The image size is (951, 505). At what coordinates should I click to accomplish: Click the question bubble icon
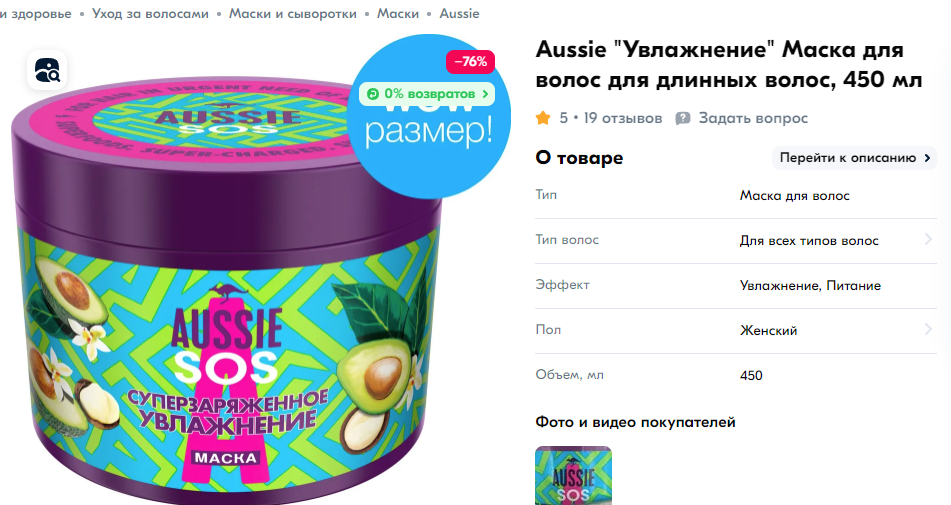pyautogui.click(x=683, y=118)
